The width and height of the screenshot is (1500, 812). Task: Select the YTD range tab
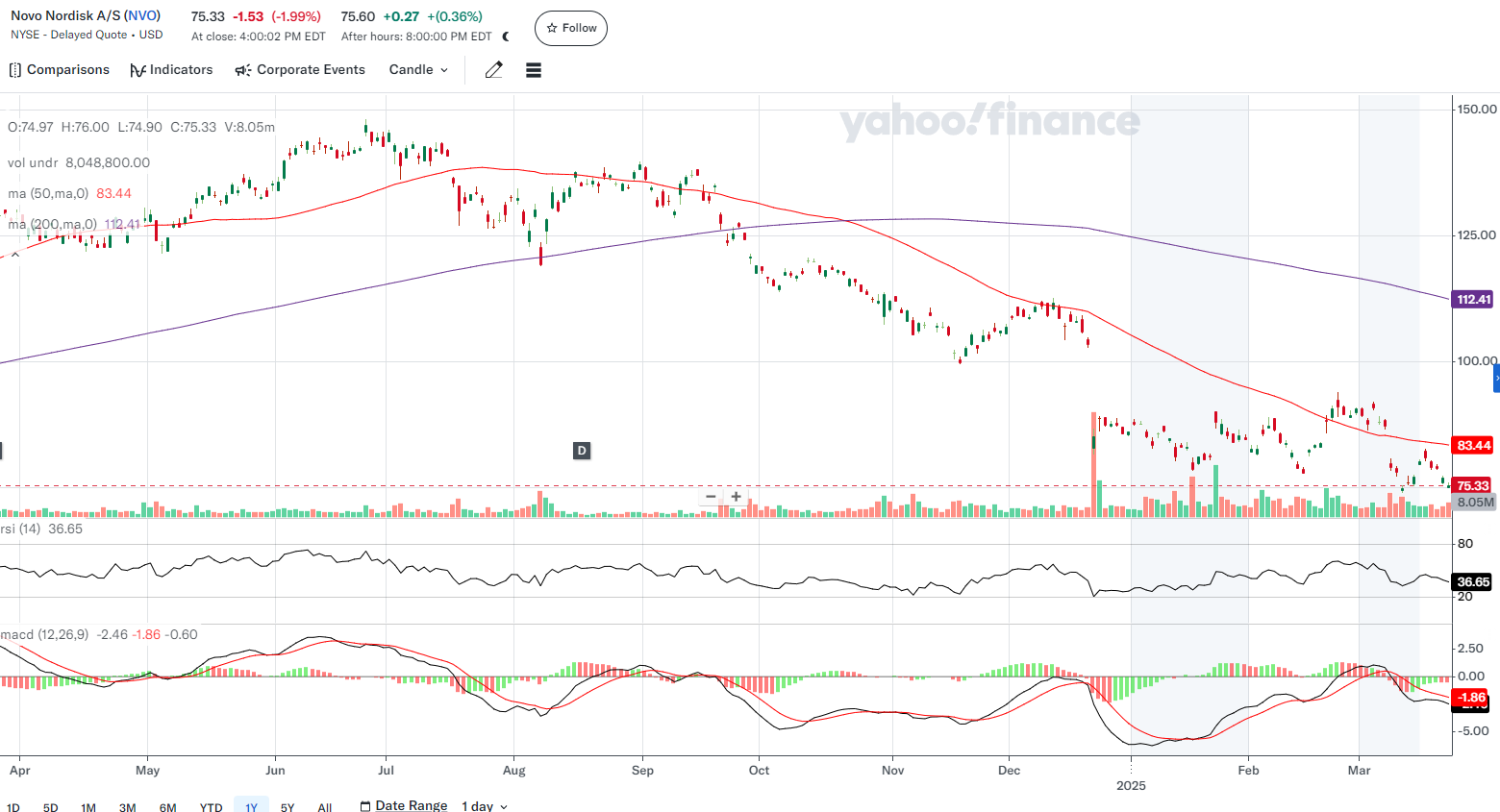click(x=211, y=807)
